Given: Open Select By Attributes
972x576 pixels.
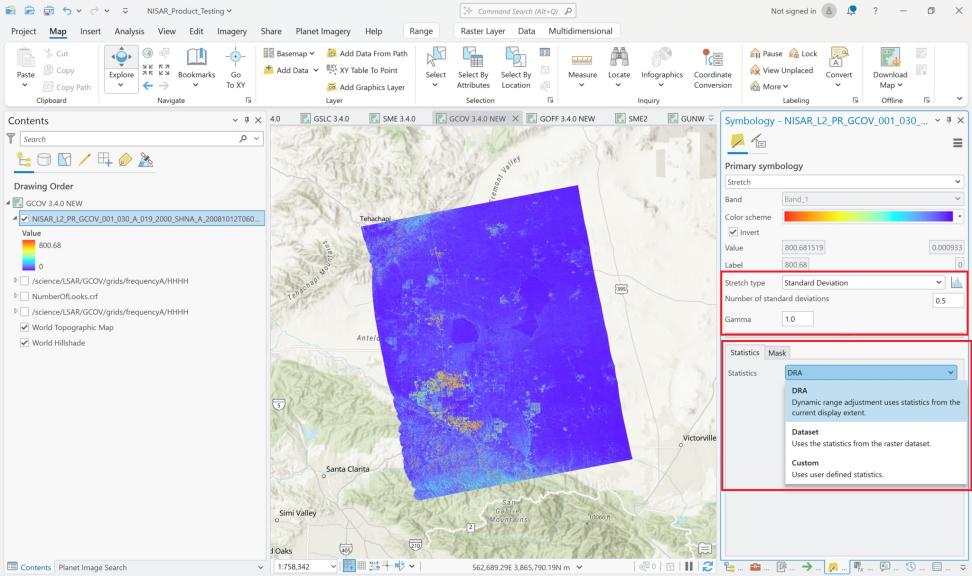Looking at the screenshot, I should point(473,68).
